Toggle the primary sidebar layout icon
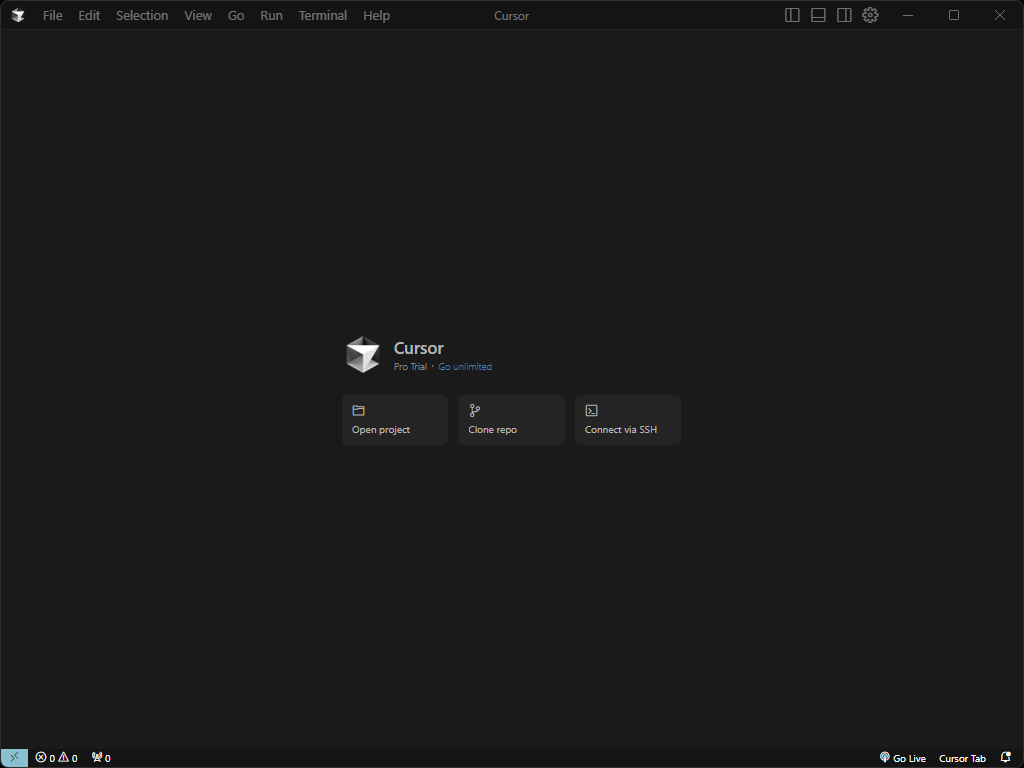This screenshot has width=1024, height=768. [792, 15]
